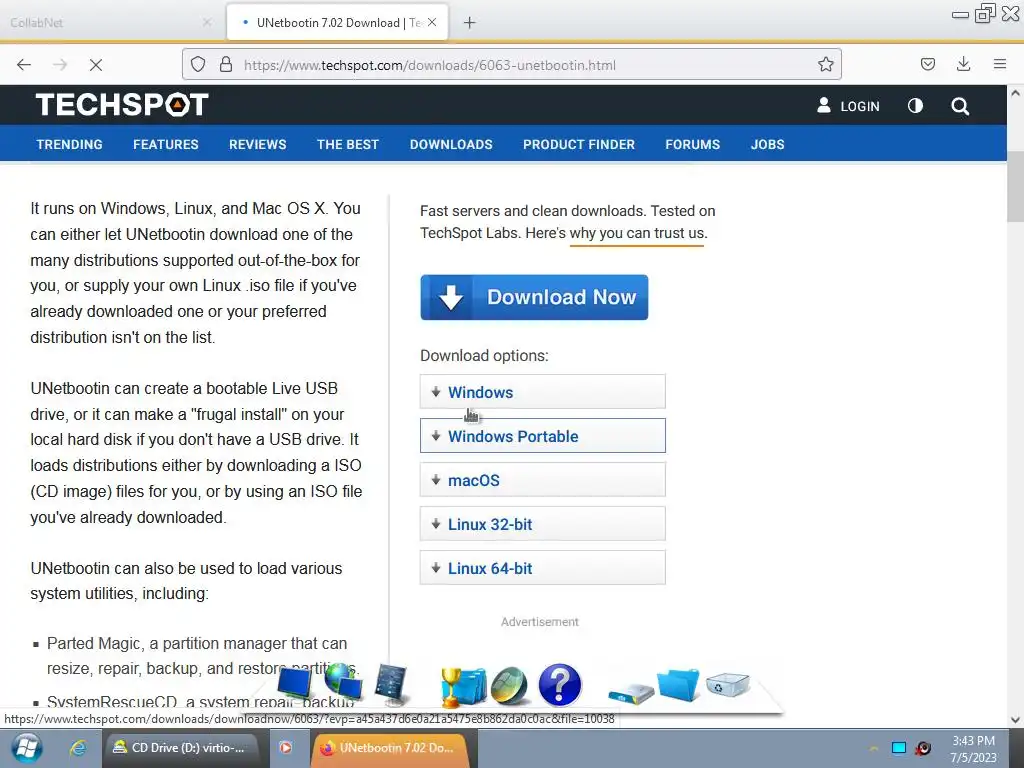Image resolution: width=1024 pixels, height=768 pixels.
Task: Select the Linux 32-bit download option
Action: tap(543, 524)
